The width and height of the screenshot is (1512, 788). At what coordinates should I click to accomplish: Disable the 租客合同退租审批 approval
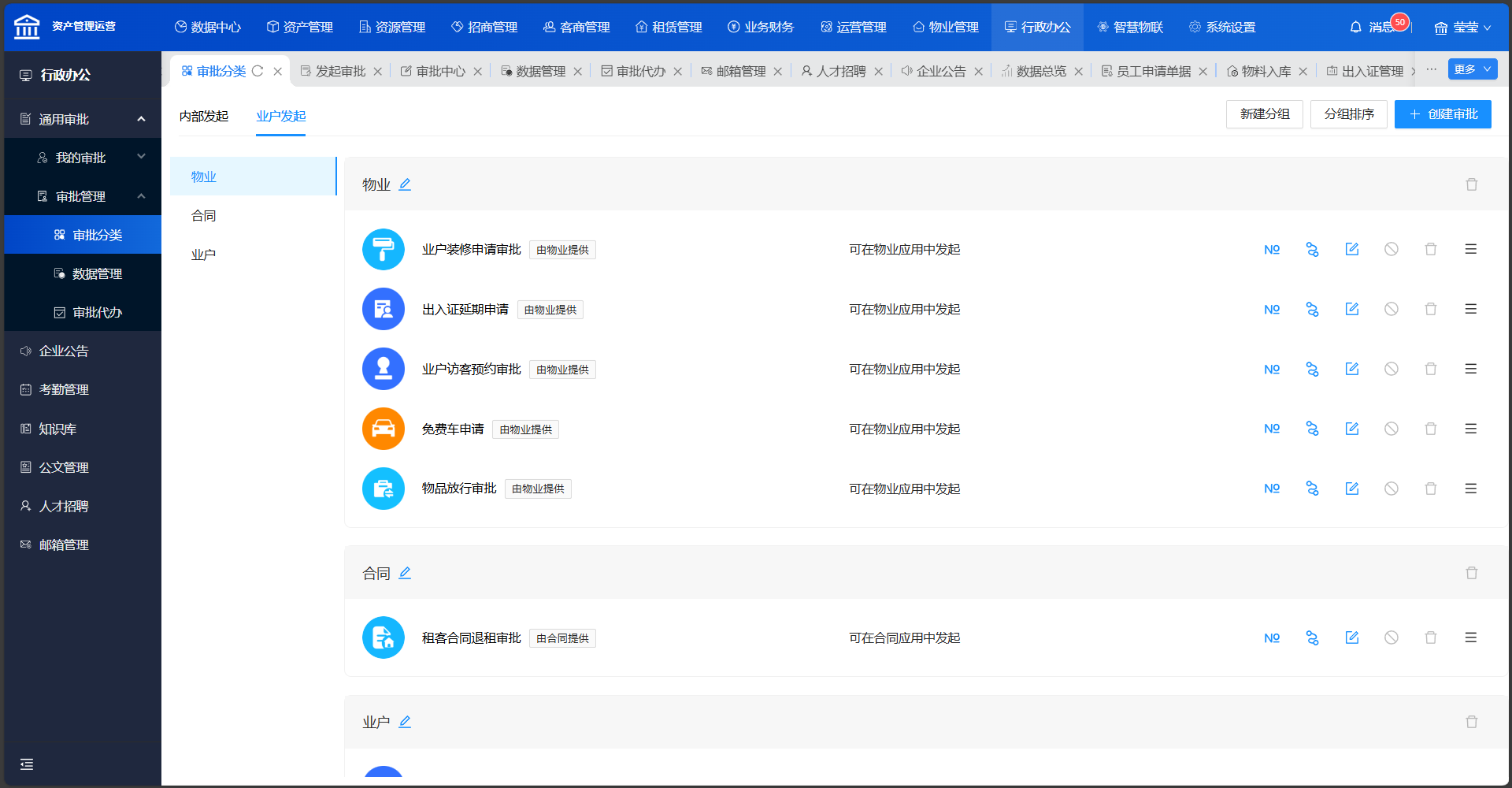pos(1392,637)
